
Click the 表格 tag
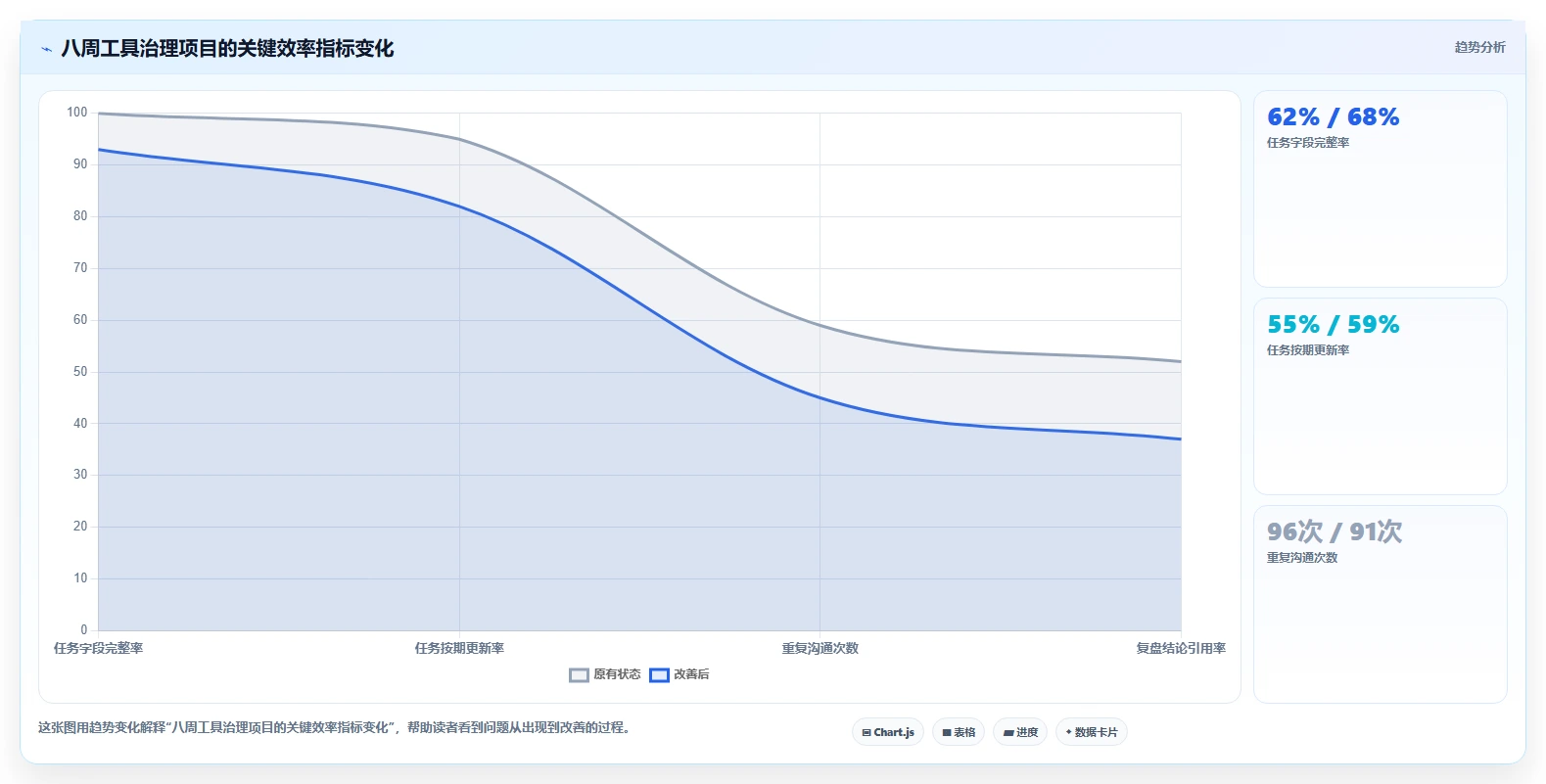(959, 732)
